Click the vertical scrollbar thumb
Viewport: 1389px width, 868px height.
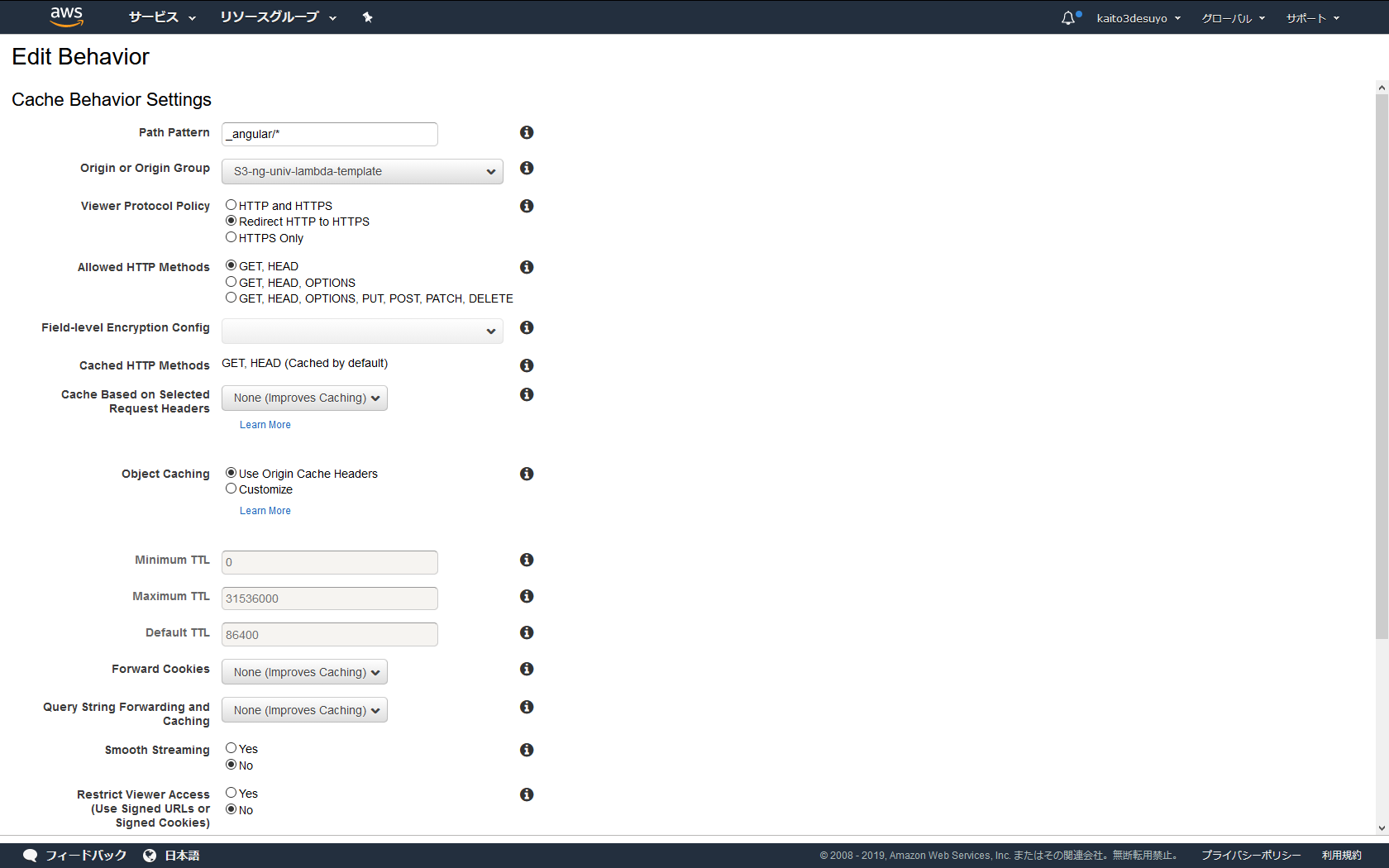click(x=1382, y=366)
